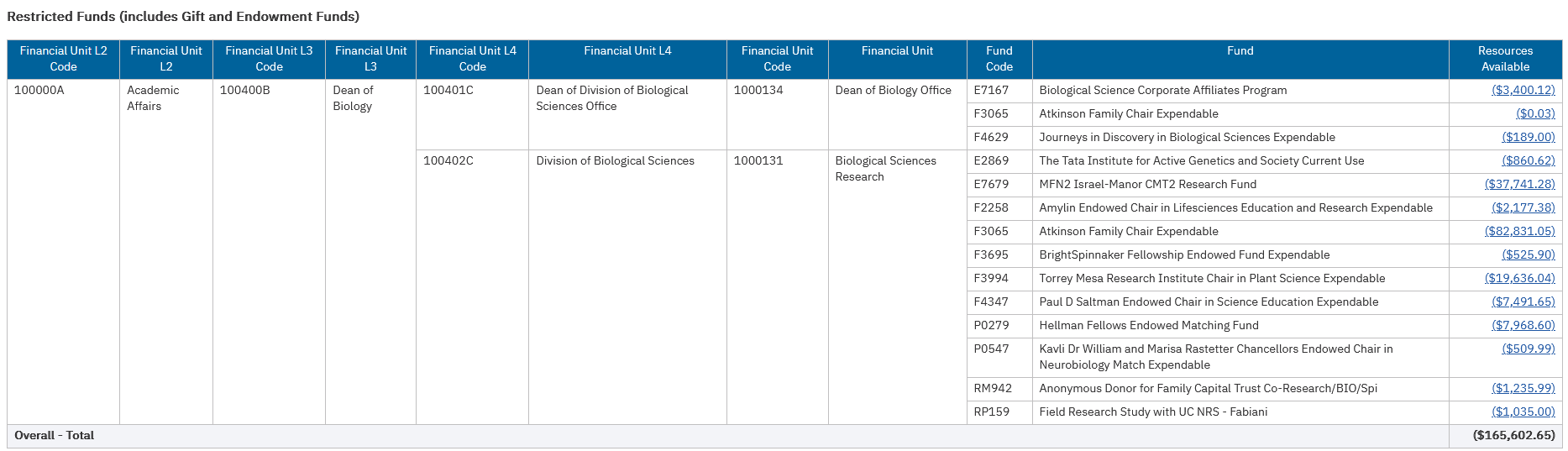Select the Fund Code column header
The image size is (1568, 451).
(999, 59)
